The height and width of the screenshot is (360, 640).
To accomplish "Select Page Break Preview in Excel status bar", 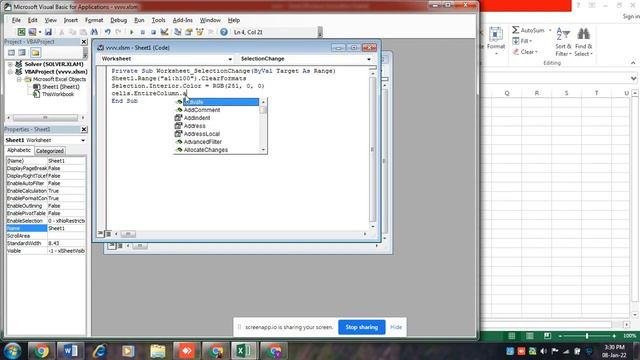I will coord(547,336).
